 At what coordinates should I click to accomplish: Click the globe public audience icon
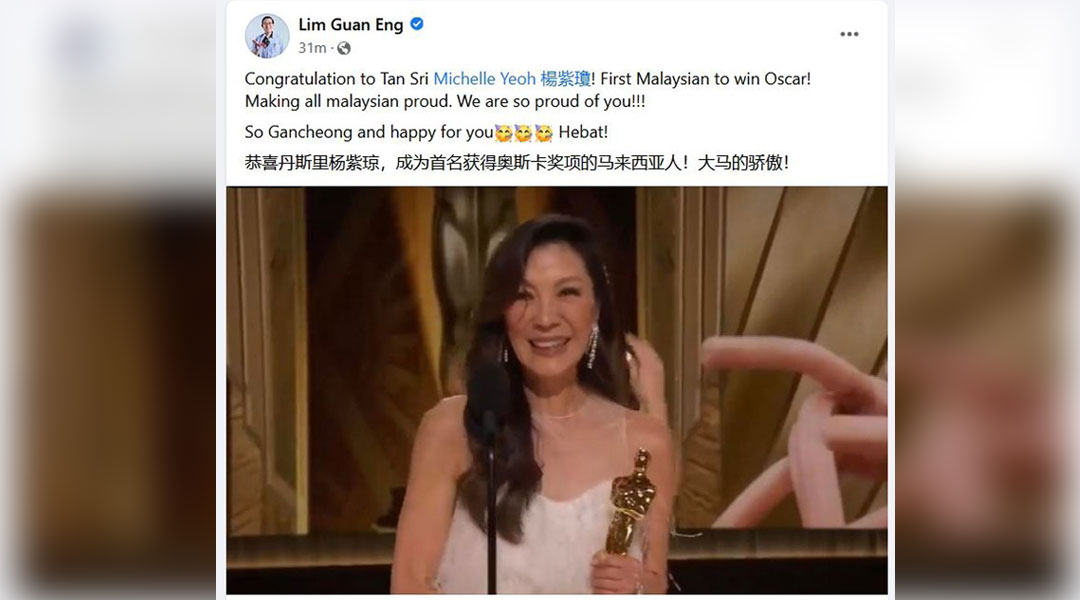pos(344,48)
